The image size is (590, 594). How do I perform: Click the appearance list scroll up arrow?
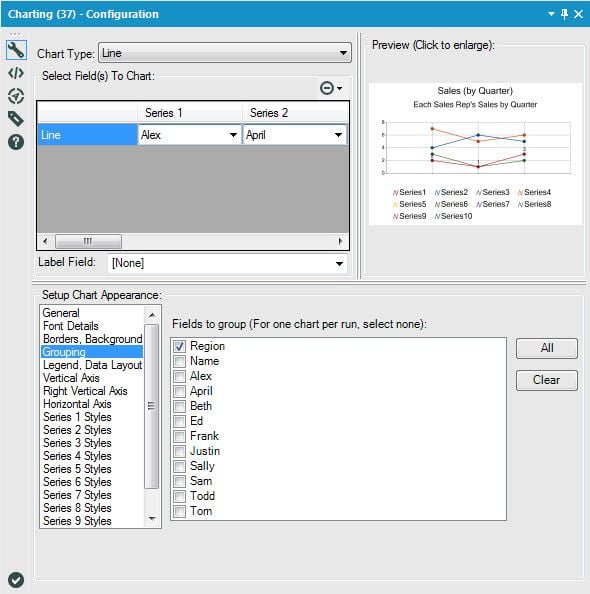click(152, 315)
